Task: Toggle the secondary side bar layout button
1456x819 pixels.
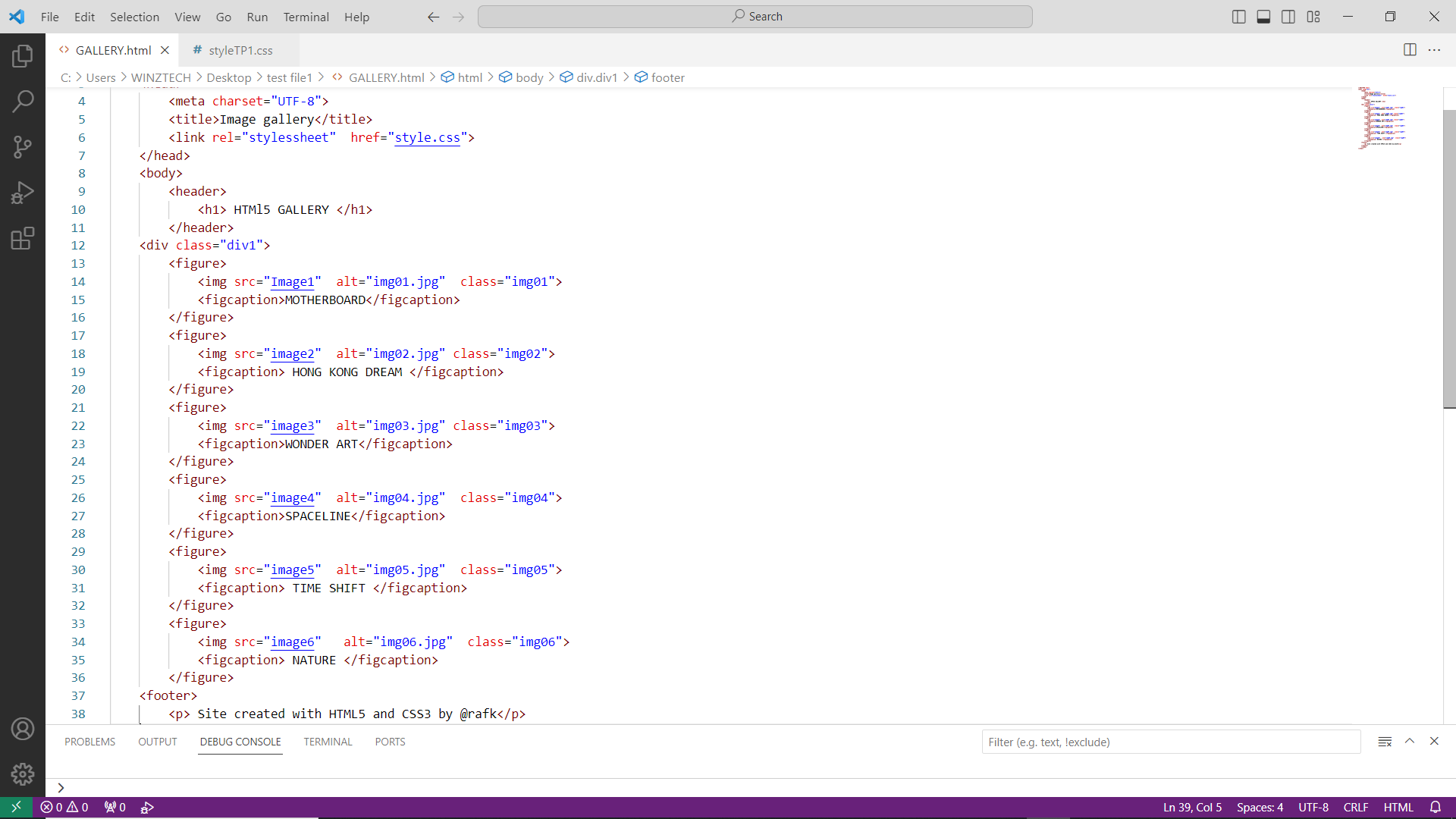Action: coord(1288,17)
